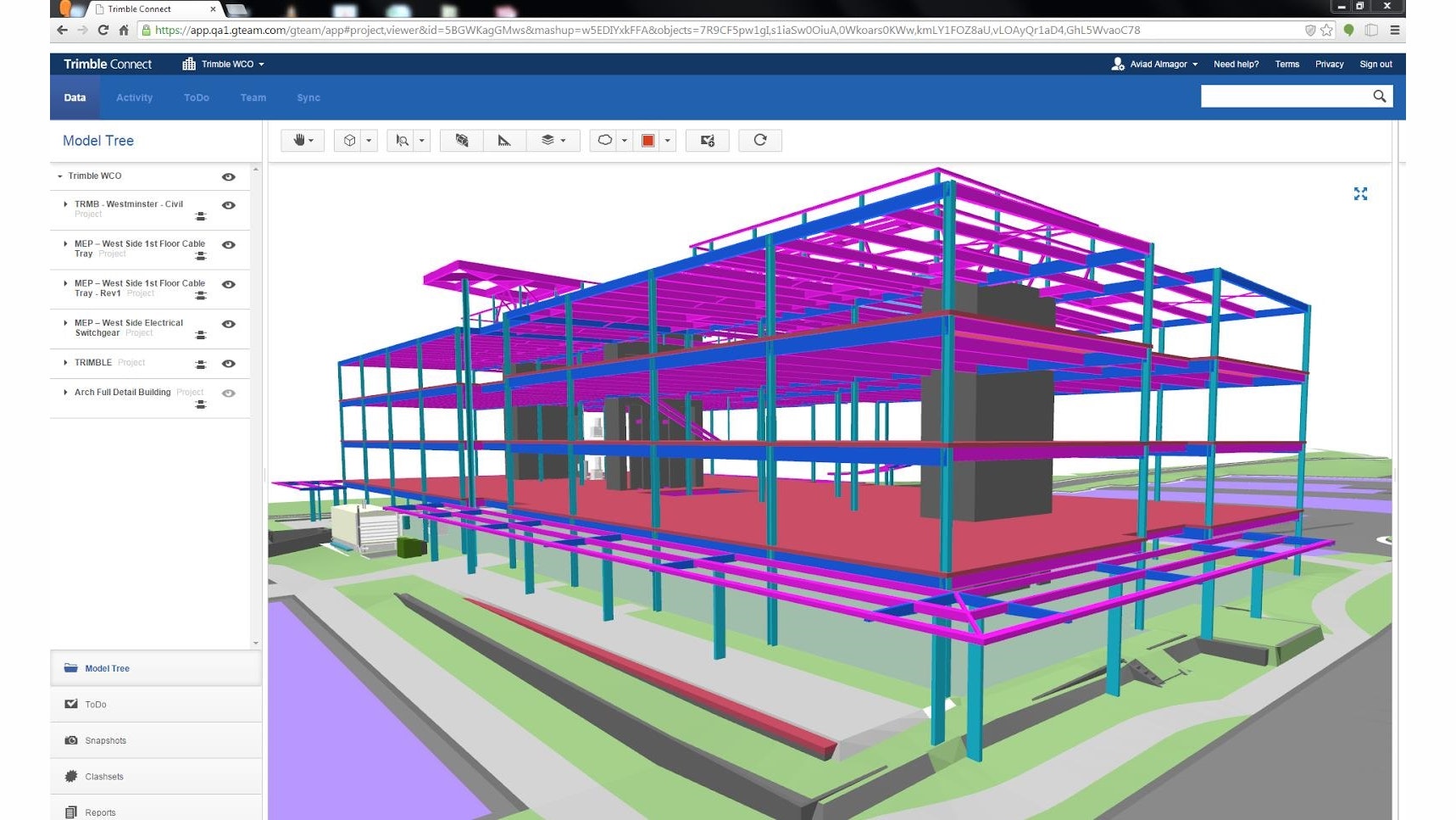Switch to the Data tab
The width and height of the screenshot is (1456, 820).
coord(75,98)
